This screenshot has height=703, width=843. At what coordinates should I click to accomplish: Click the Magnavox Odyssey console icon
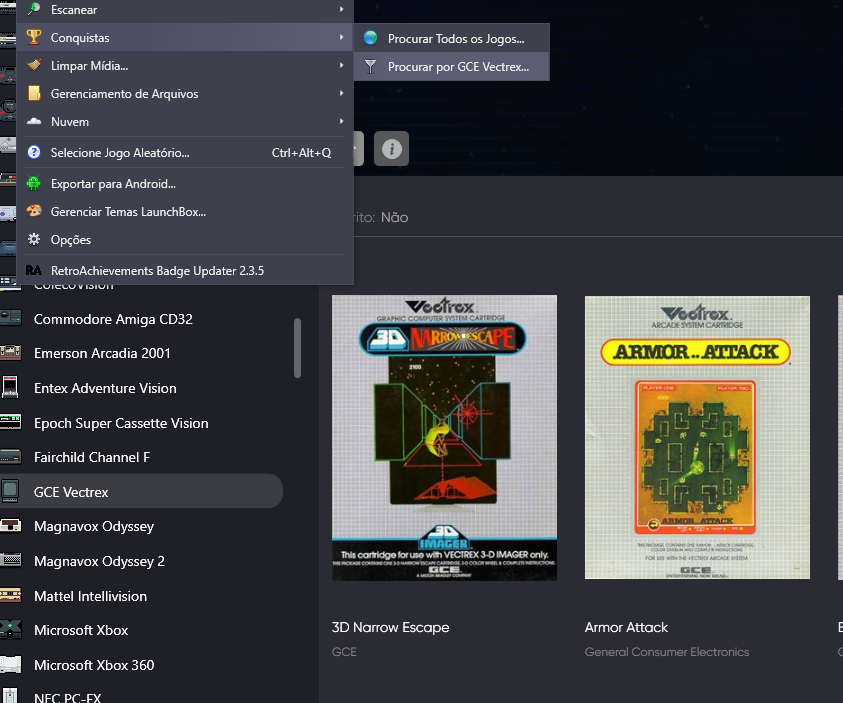(x=11, y=526)
